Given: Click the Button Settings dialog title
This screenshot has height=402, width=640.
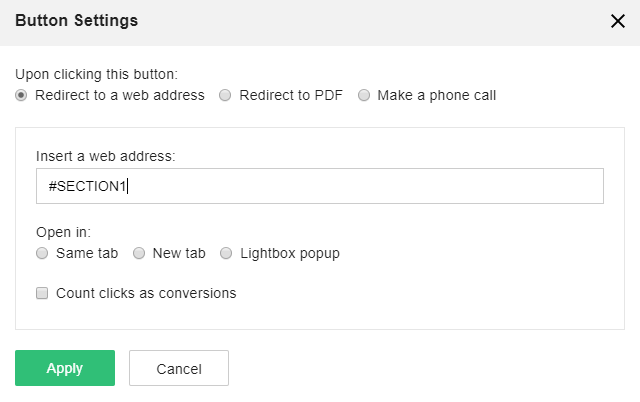Looking at the screenshot, I should tap(77, 21).
